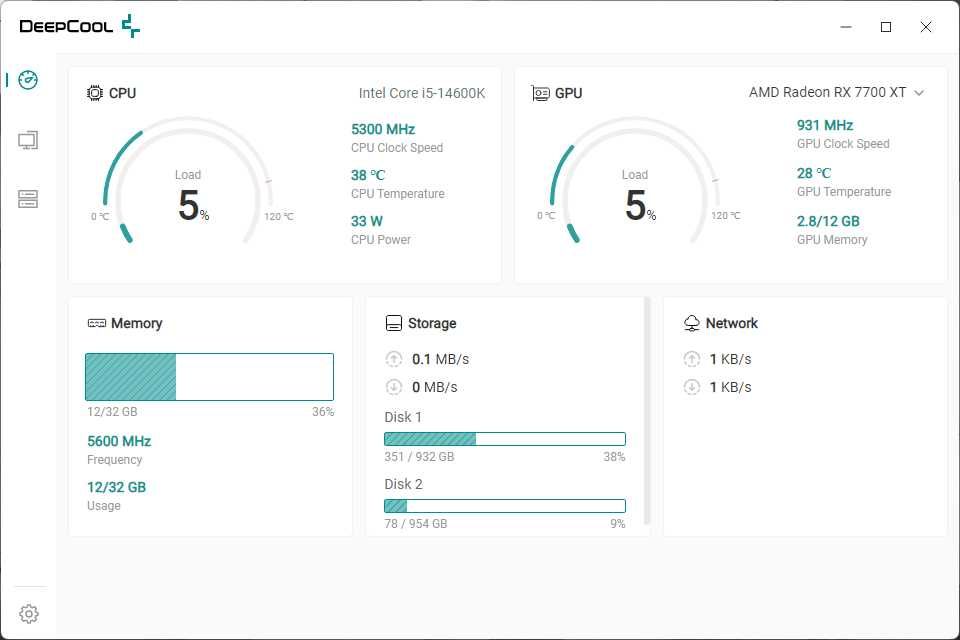The width and height of the screenshot is (960, 640).
Task: Click the Storage drive icon
Action: click(x=394, y=323)
